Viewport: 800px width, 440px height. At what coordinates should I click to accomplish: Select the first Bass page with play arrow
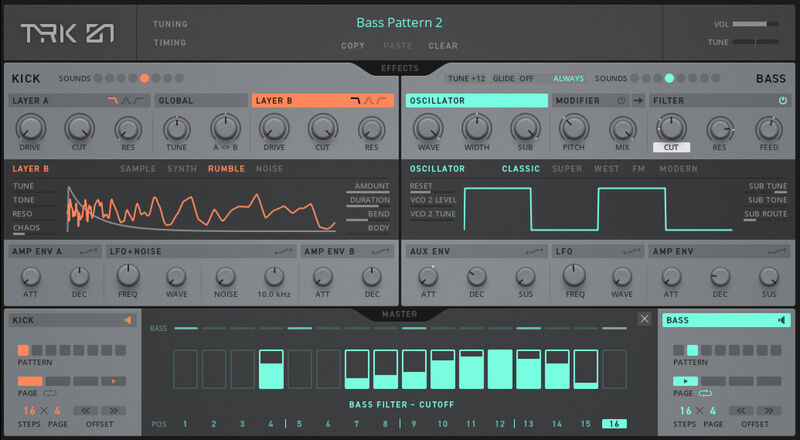point(685,381)
